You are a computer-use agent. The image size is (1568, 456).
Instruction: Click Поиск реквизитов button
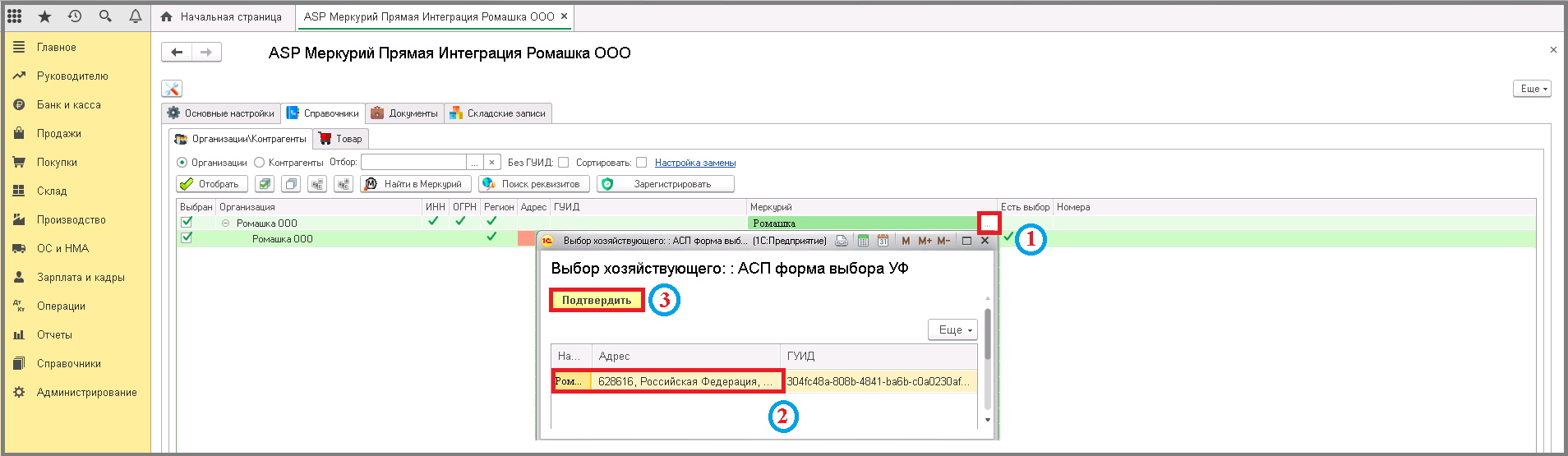[534, 184]
